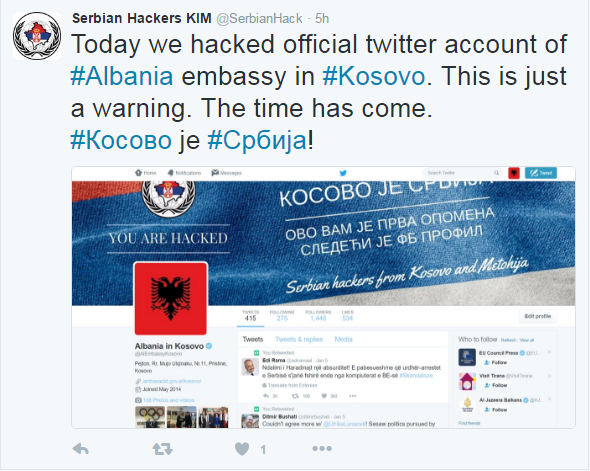The height and width of the screenshot is (471, 590).
Task: Open the three-dots more options menu
Action: coord(322,448)
